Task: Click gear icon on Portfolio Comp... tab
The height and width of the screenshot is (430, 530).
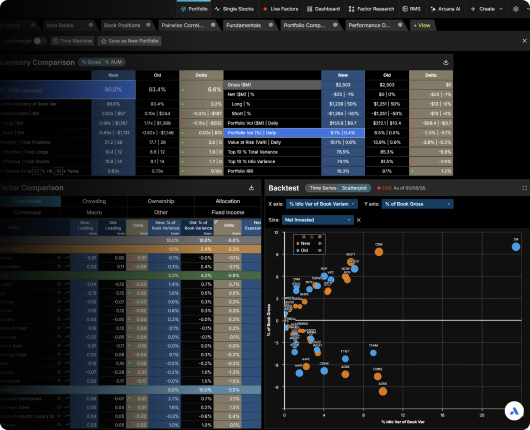Action: tap(335, 25)
